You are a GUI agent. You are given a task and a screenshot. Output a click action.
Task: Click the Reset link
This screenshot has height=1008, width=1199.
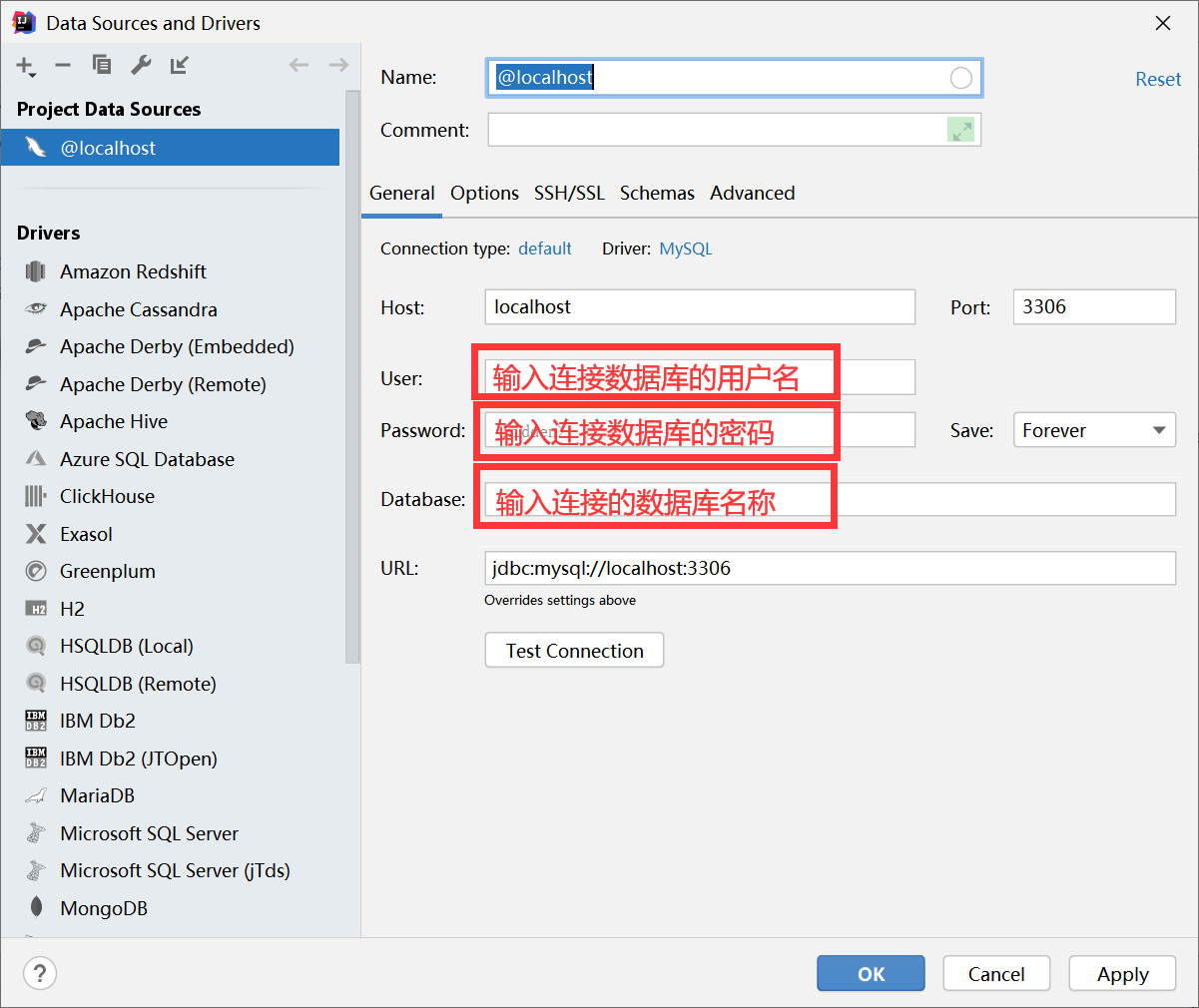(x=1158, y=79)
